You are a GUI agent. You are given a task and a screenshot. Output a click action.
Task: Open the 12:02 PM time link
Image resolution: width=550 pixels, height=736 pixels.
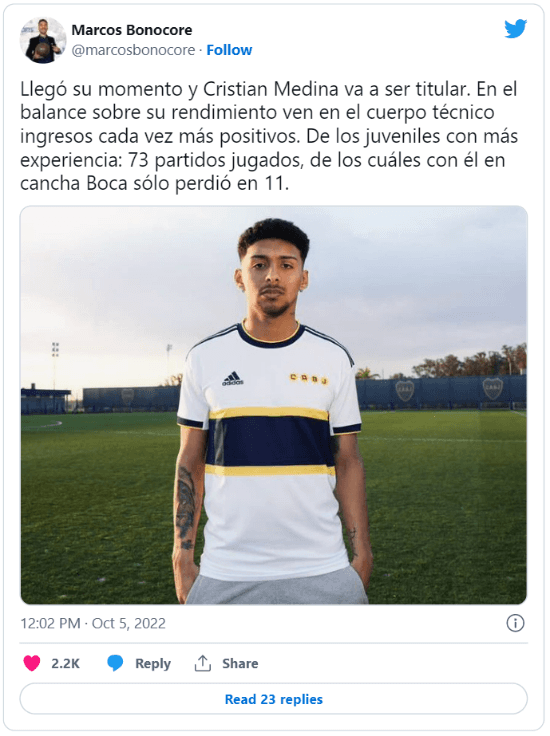click(50, 623)
